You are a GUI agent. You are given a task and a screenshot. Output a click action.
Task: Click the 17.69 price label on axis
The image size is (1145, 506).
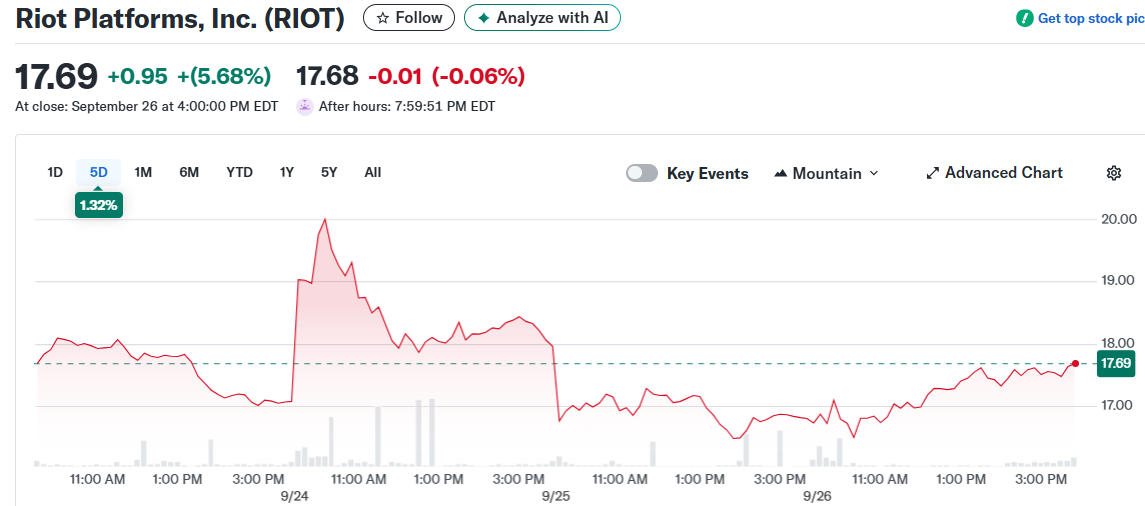point(1115,364)
